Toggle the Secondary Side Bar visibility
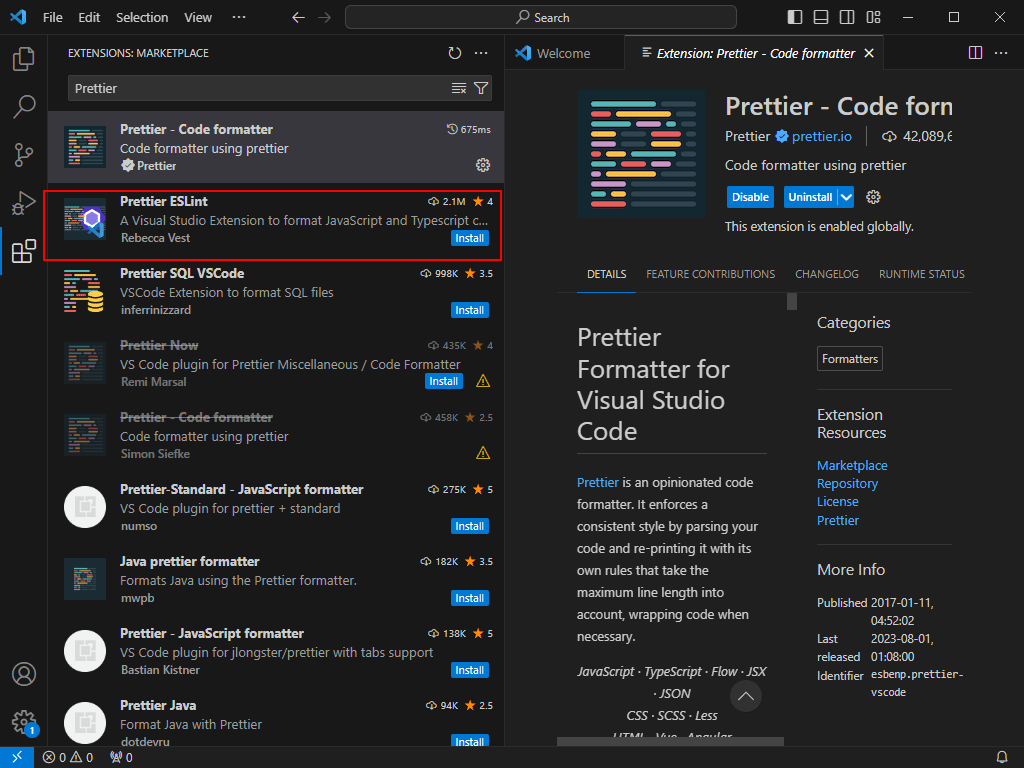The height and width of the screenshot is (768, 1024). tap(847, 18)
